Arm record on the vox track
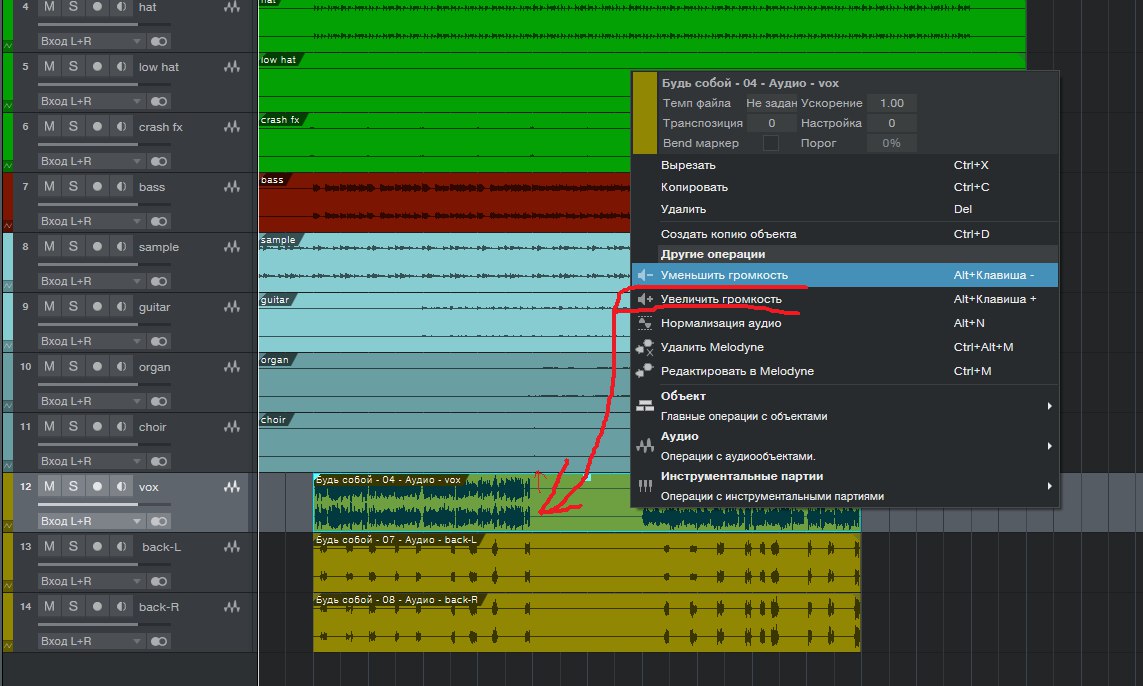 click(97, 486)
